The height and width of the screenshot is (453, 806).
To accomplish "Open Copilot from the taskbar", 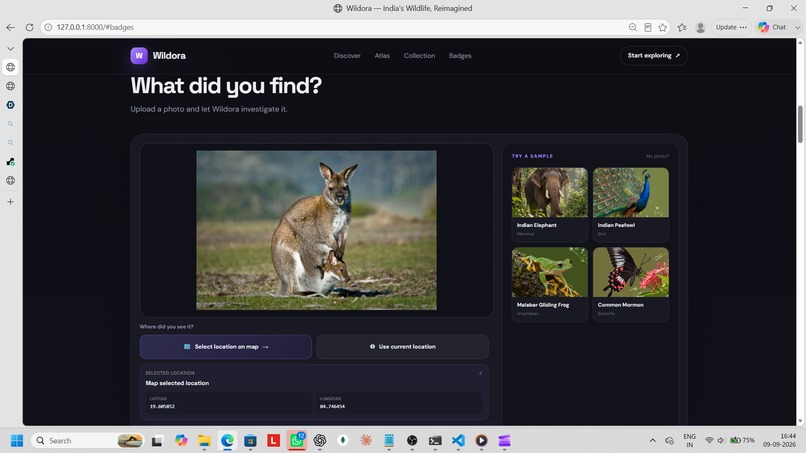I will (181, 441).
